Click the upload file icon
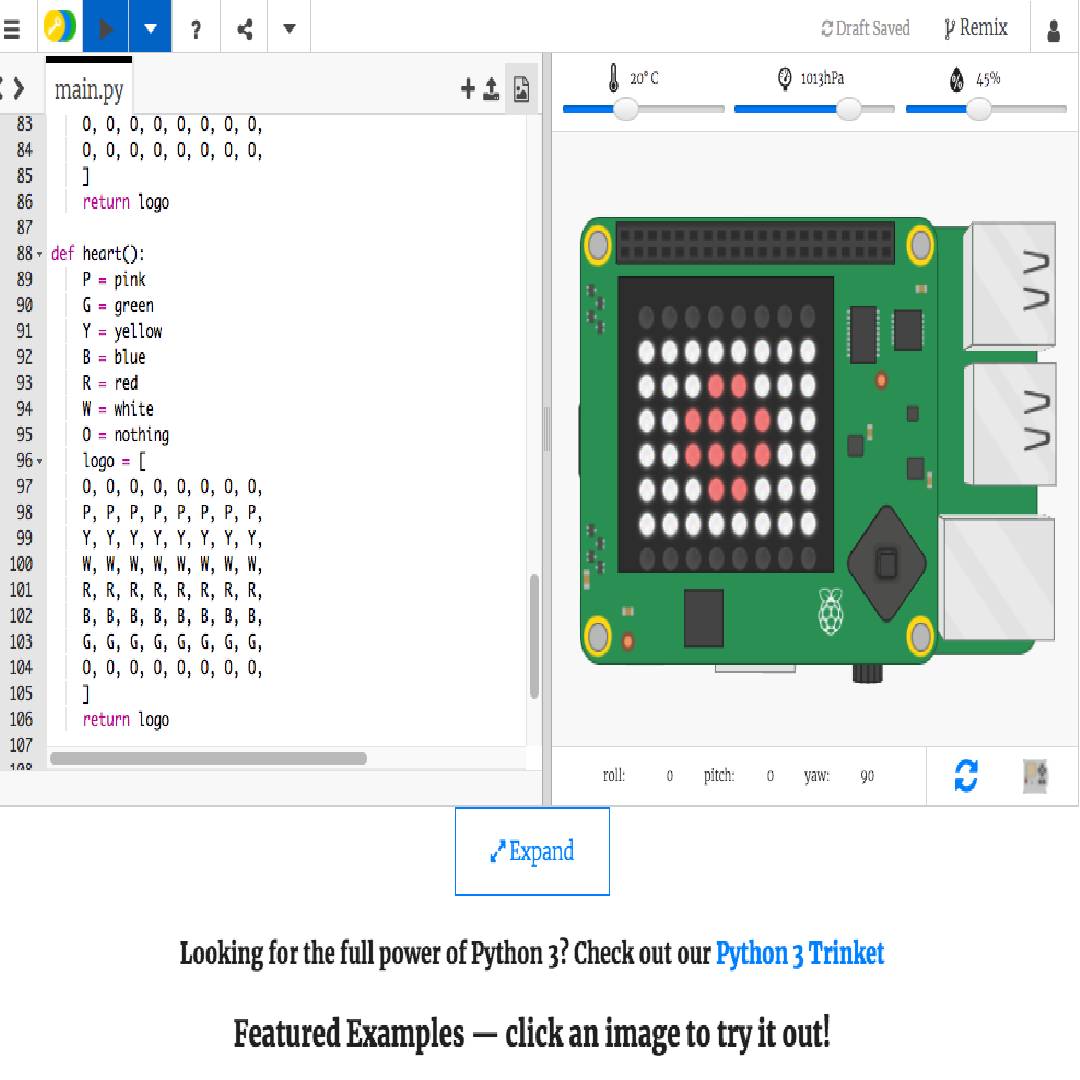1080x1080 pixels. coord(491,90)
